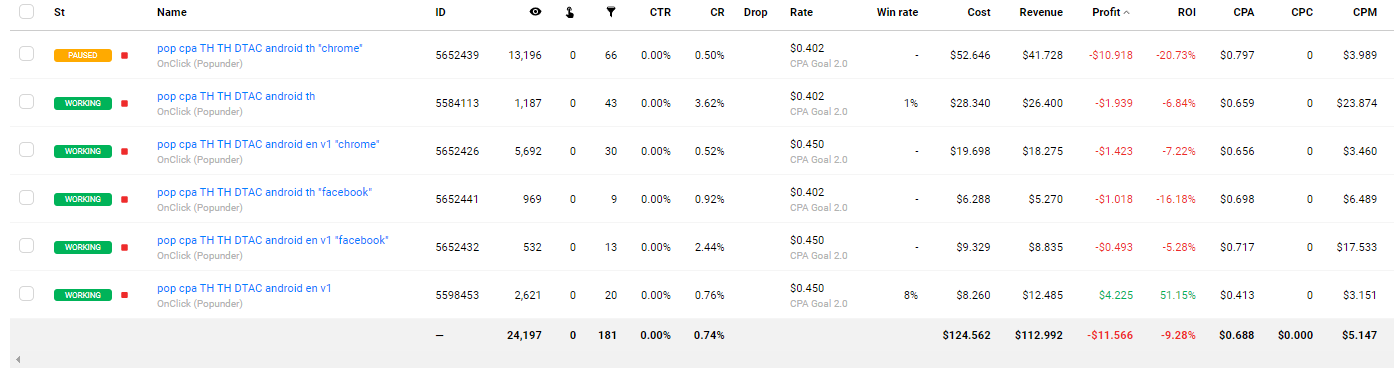Click WORKING badge for campaign 5652426

click(x=82, y=151)
